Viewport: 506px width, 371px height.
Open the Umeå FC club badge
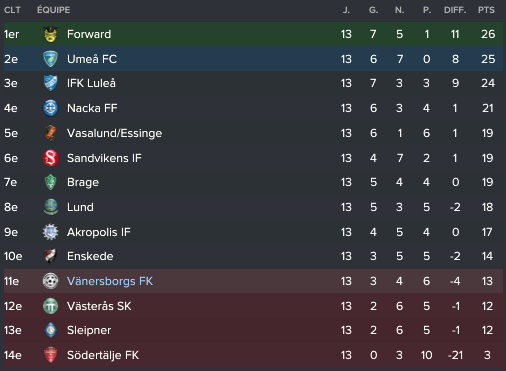tap(51, 59)
